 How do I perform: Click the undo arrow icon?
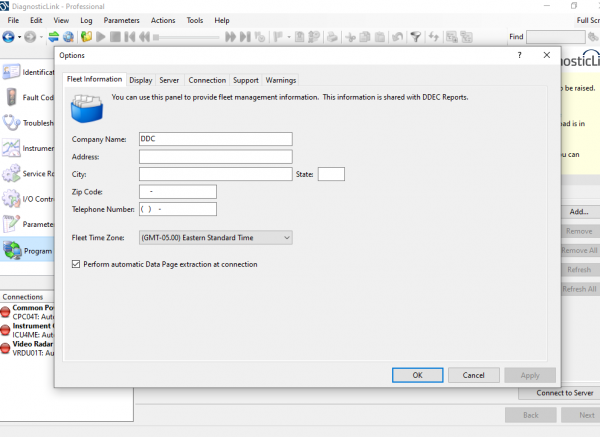[398, 37]
